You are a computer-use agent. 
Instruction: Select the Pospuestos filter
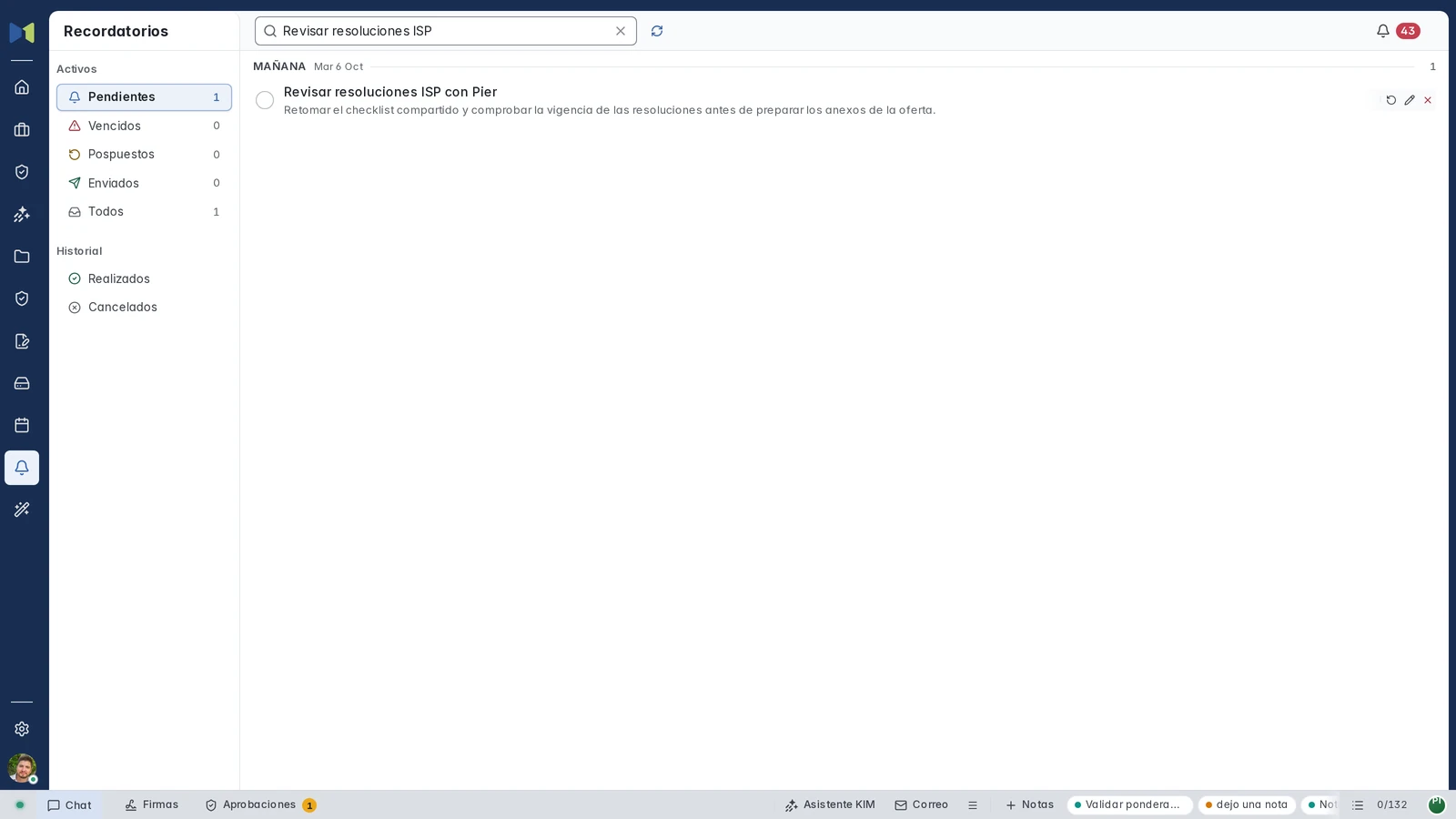pos(144,155)
